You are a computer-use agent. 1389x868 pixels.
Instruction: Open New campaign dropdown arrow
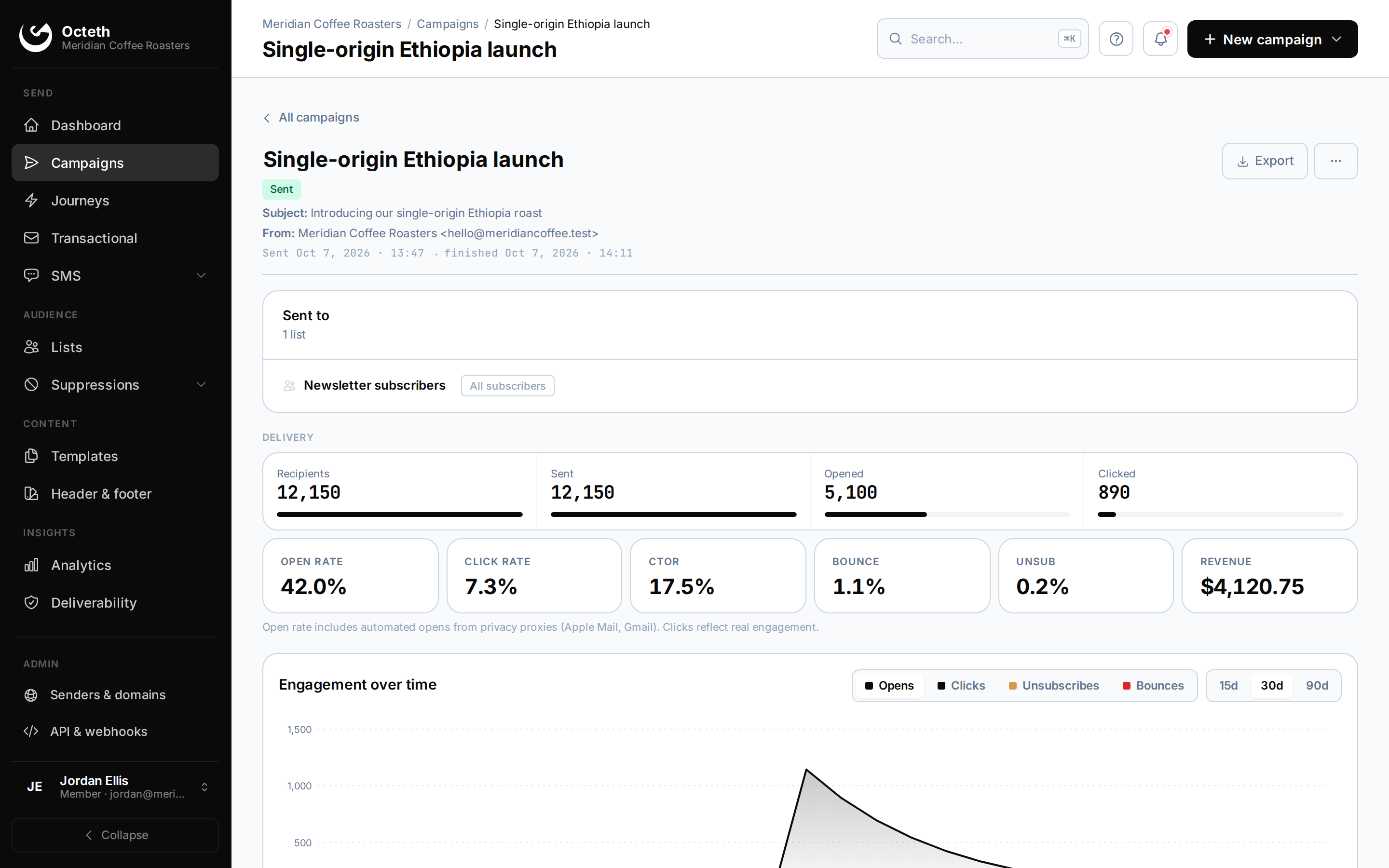(1336, 39)
